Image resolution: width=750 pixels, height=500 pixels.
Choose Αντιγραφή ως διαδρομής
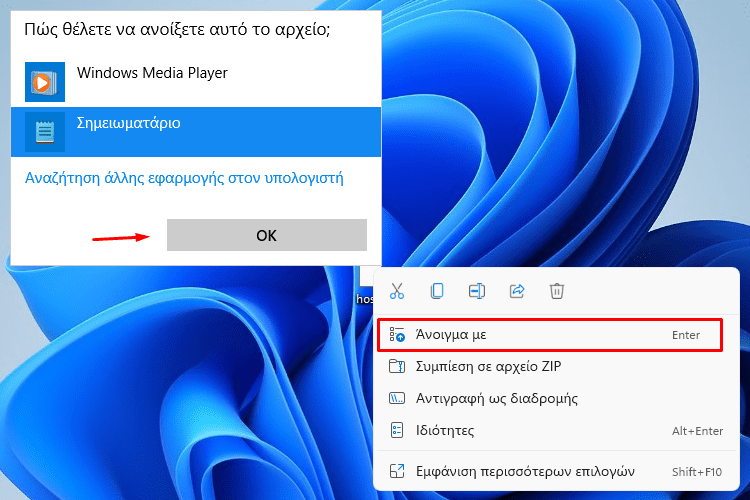click(x=556, y=398)
